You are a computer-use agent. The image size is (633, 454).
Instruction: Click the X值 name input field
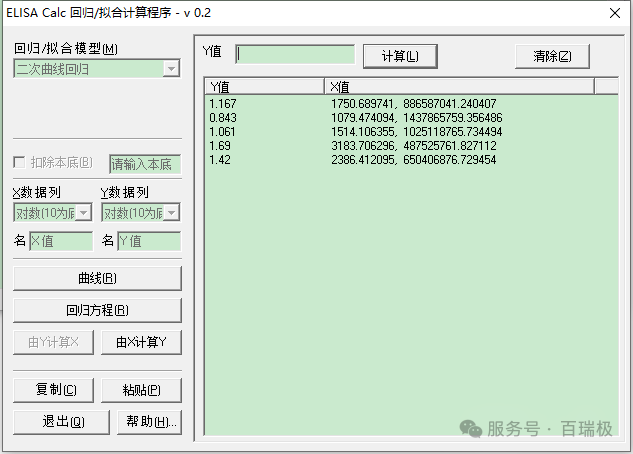coord(61,241)
